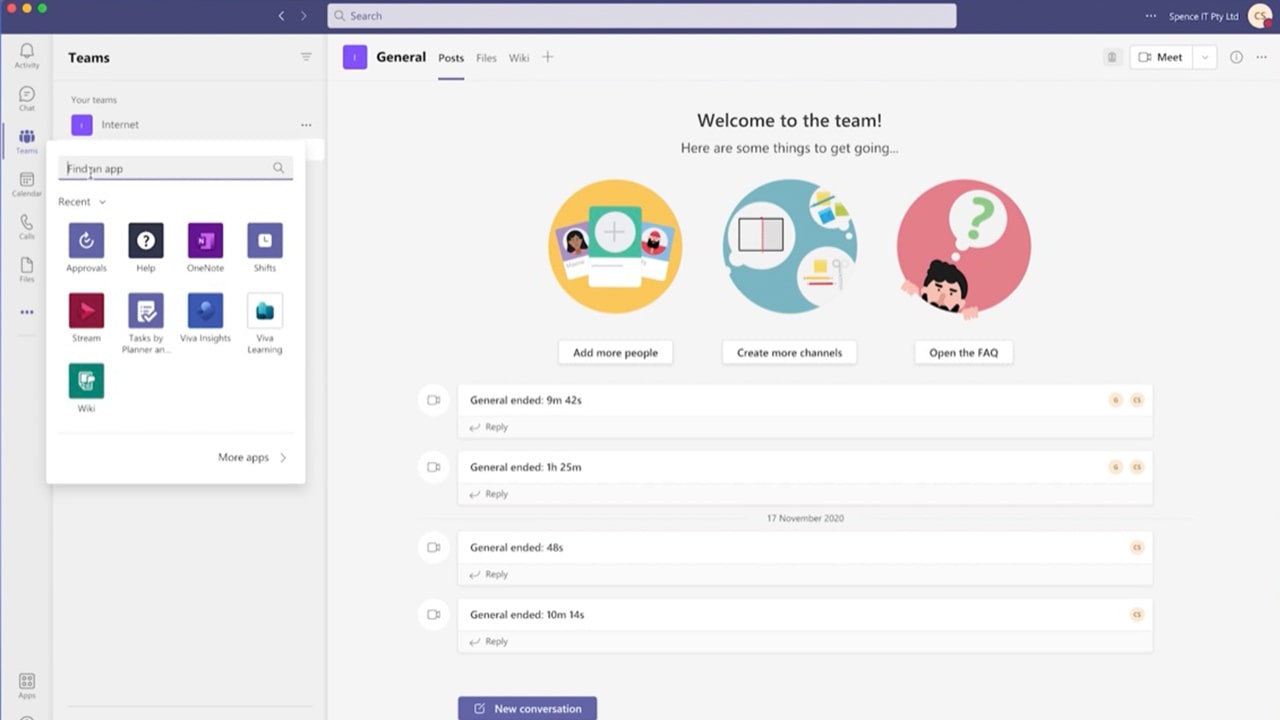The image size is (1280, 720).
Task: Open the Meet options dropdown arrow
Action: (1205, 57)
